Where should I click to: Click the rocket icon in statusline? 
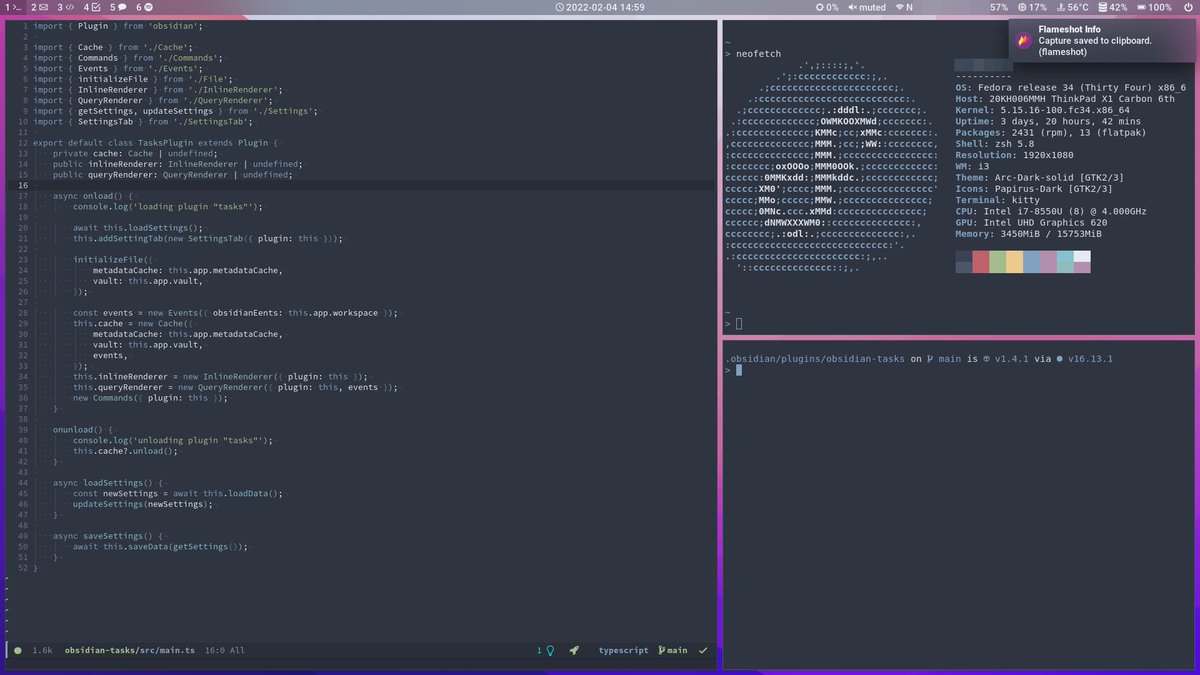[x=574, y=650]
